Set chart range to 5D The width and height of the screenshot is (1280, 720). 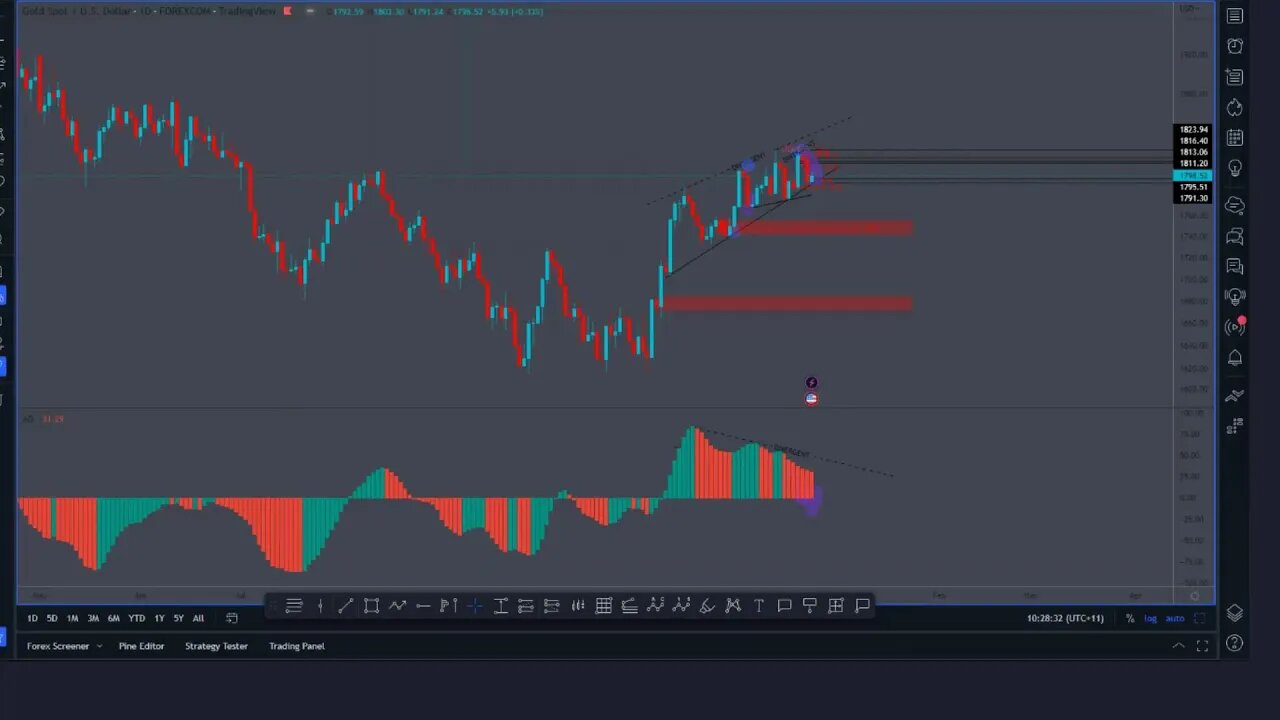click(52, 618)
